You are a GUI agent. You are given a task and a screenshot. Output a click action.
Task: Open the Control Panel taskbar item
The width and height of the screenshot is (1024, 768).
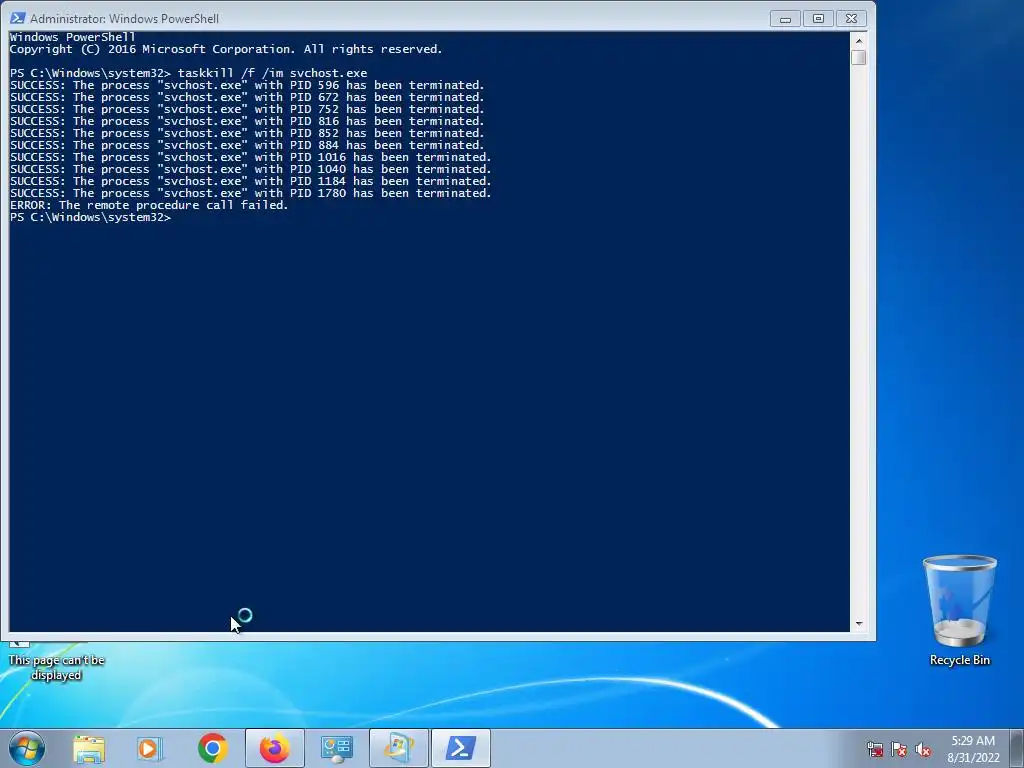pos(336,748)
